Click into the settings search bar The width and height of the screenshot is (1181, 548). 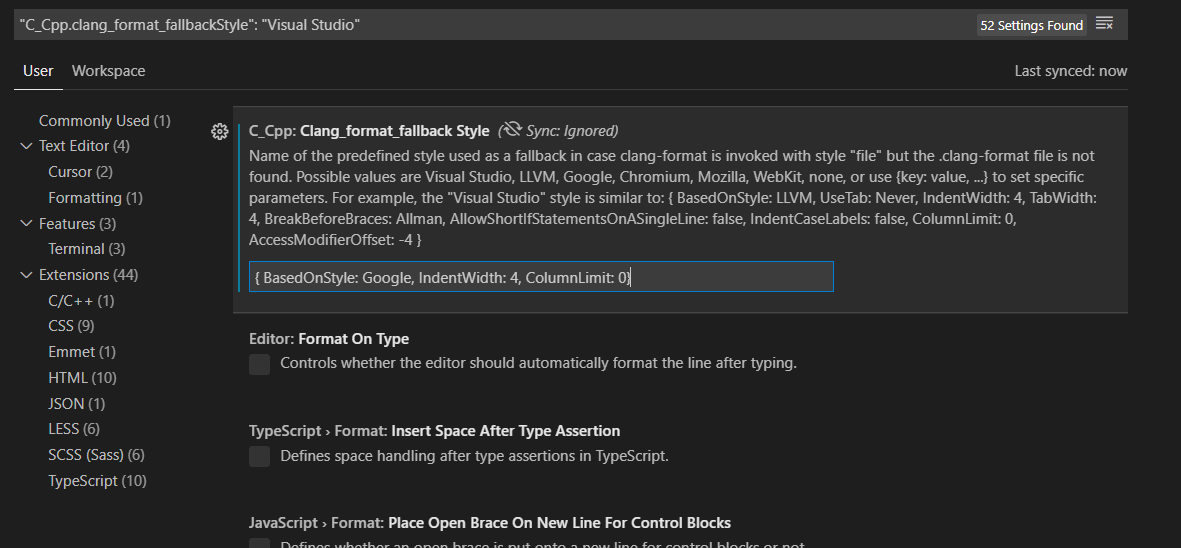[490, 24]
